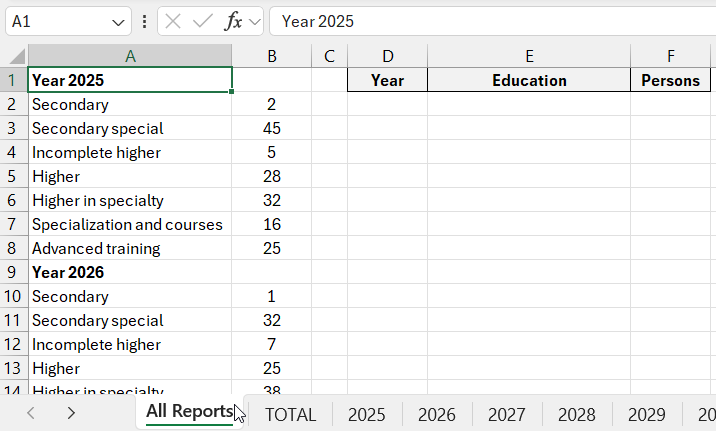Go to the 2029 sheet tab

(x=647, y=414)
